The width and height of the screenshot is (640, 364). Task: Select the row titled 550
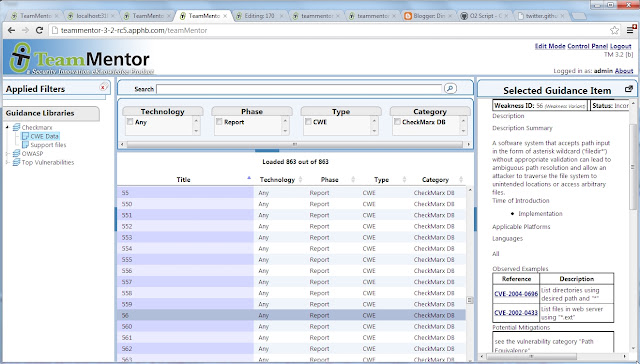(x=291, y=204)
